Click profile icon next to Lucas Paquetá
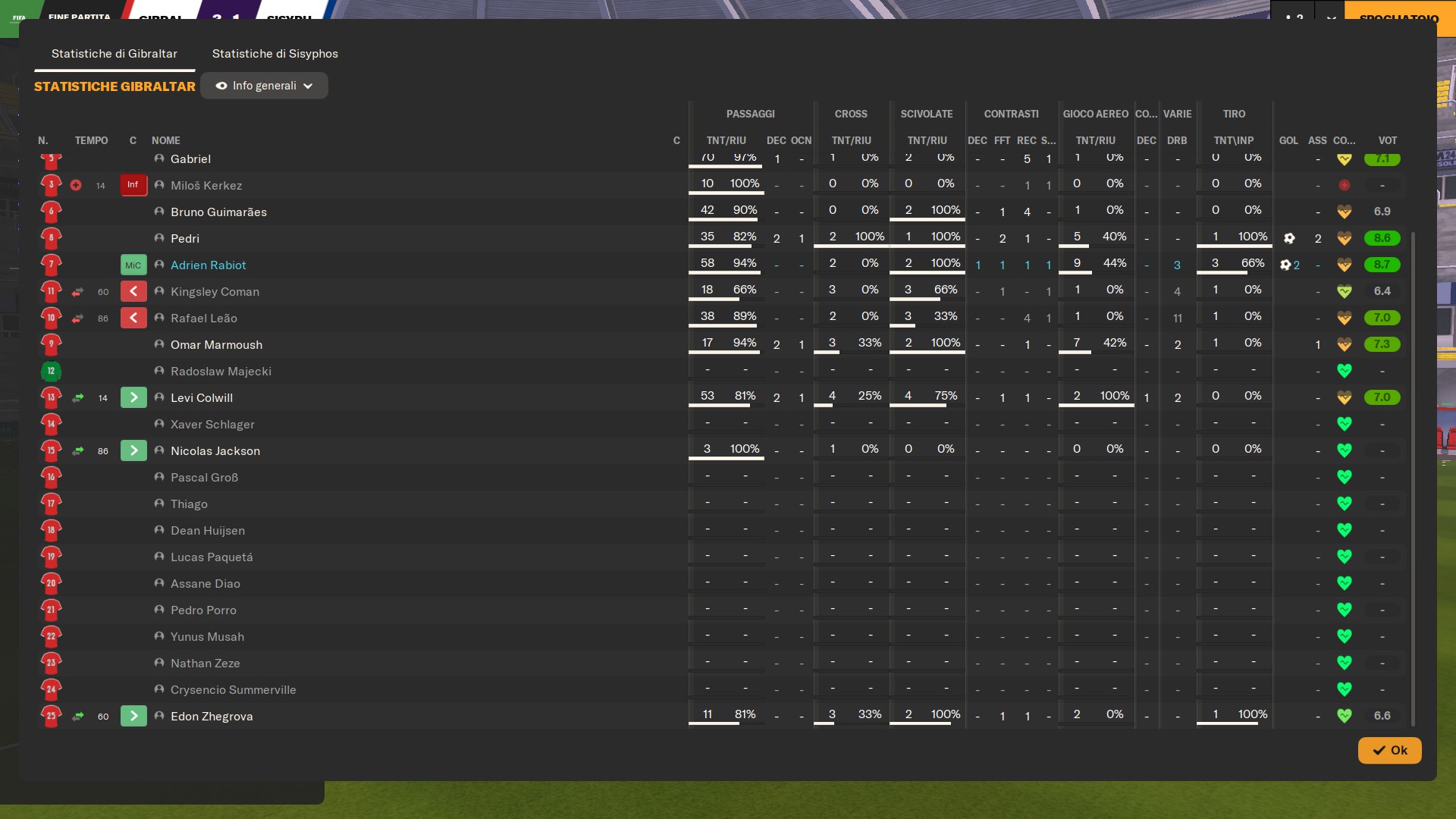Image resolution: width=1456 pixels, height=819 pixels. coord(159,557)
